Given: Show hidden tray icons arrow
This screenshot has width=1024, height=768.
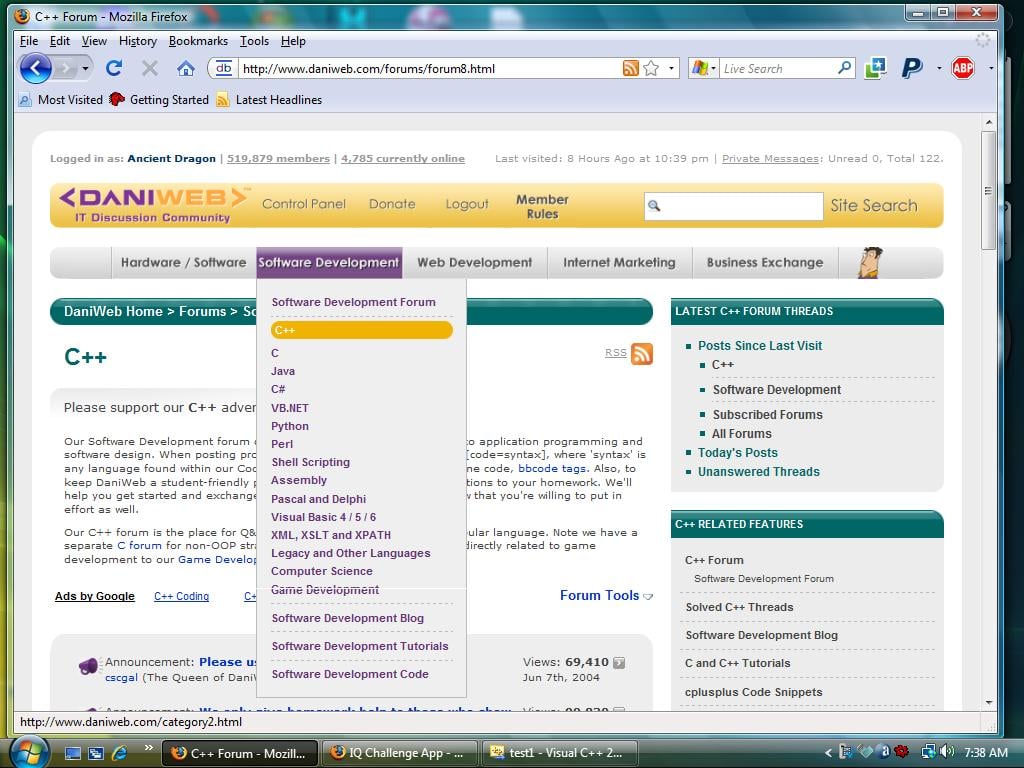Looking at the screenshot, I should 828,752.
